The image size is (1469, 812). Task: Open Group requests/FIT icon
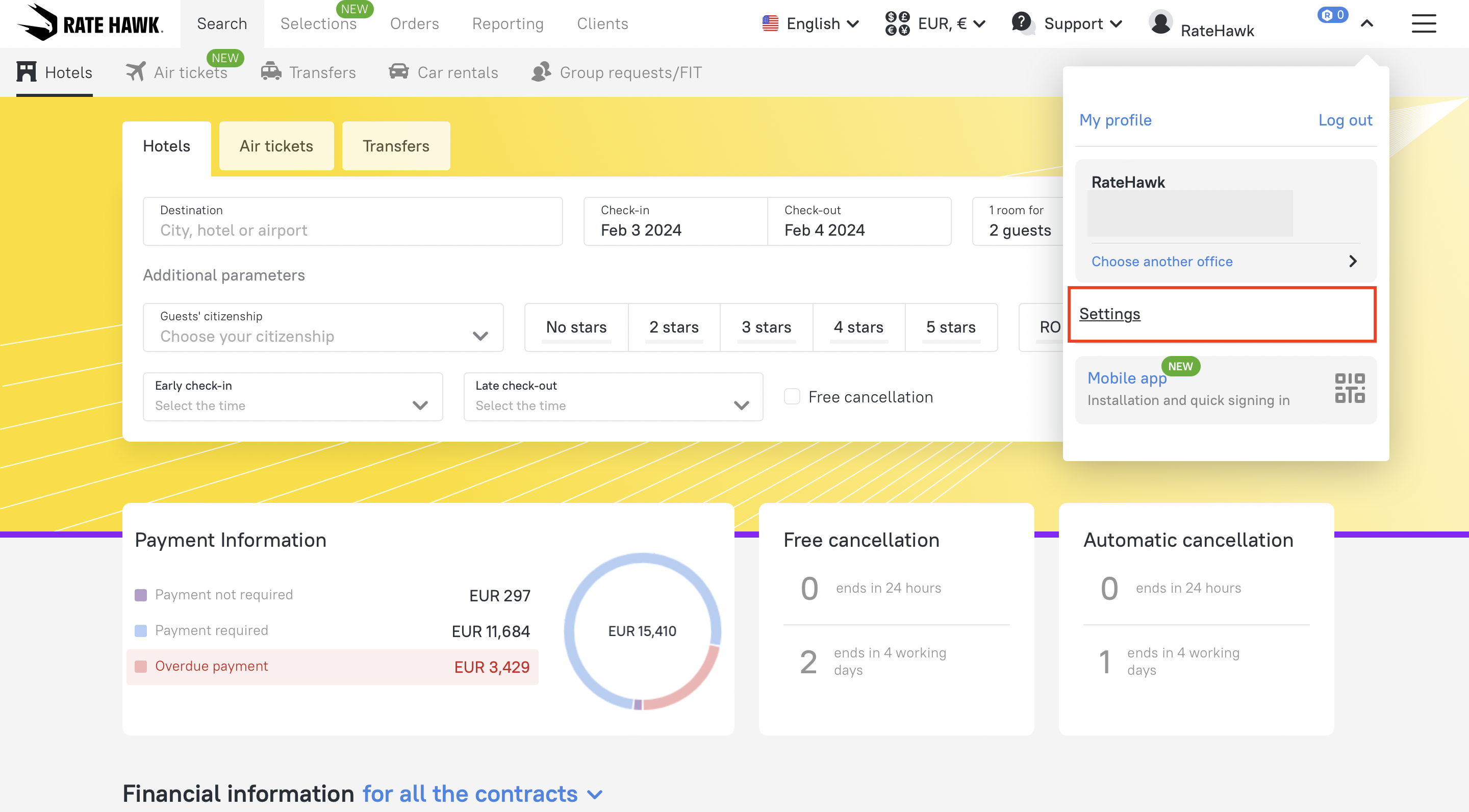541,72
